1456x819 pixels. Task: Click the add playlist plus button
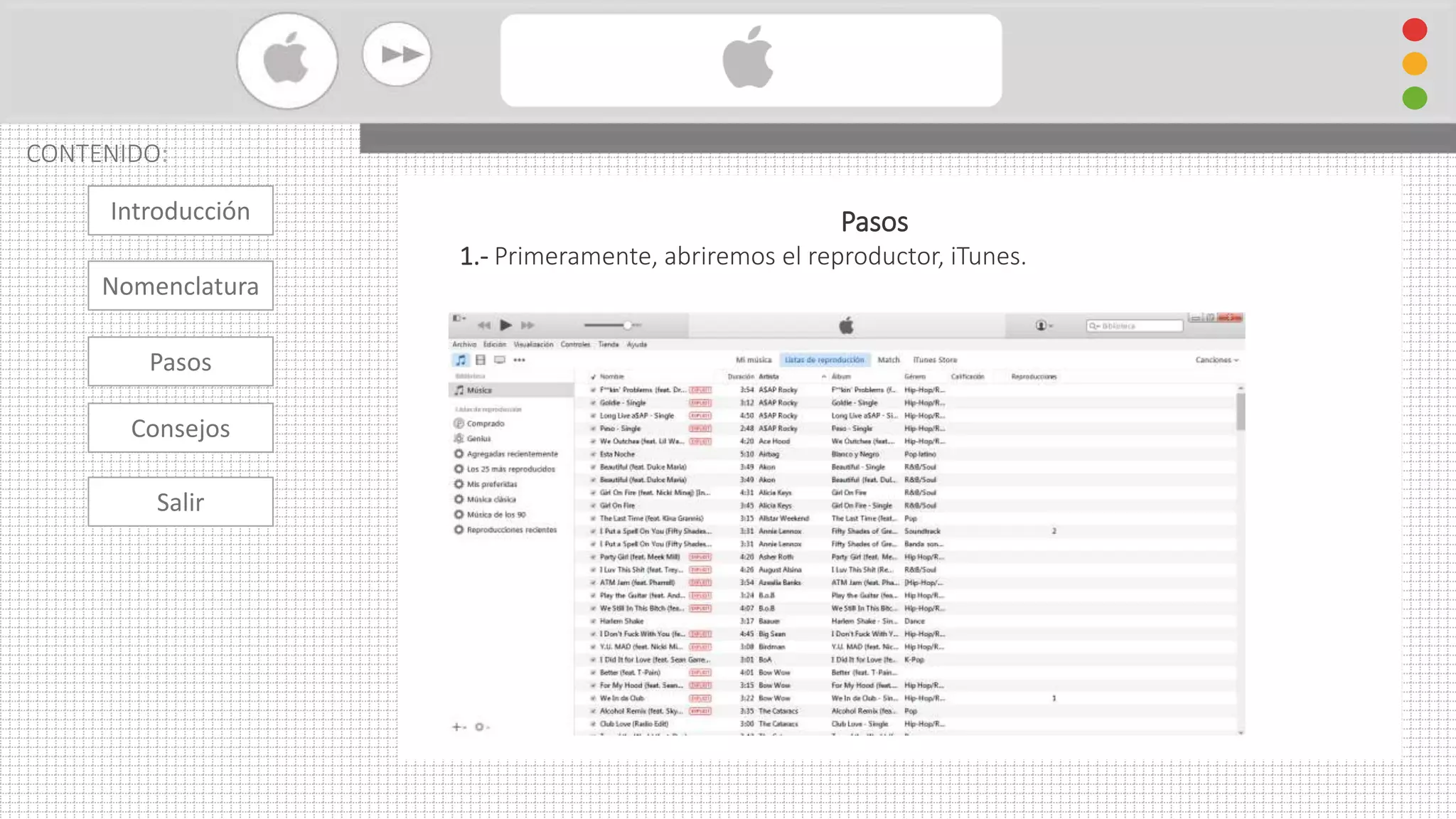pos(459,727)
